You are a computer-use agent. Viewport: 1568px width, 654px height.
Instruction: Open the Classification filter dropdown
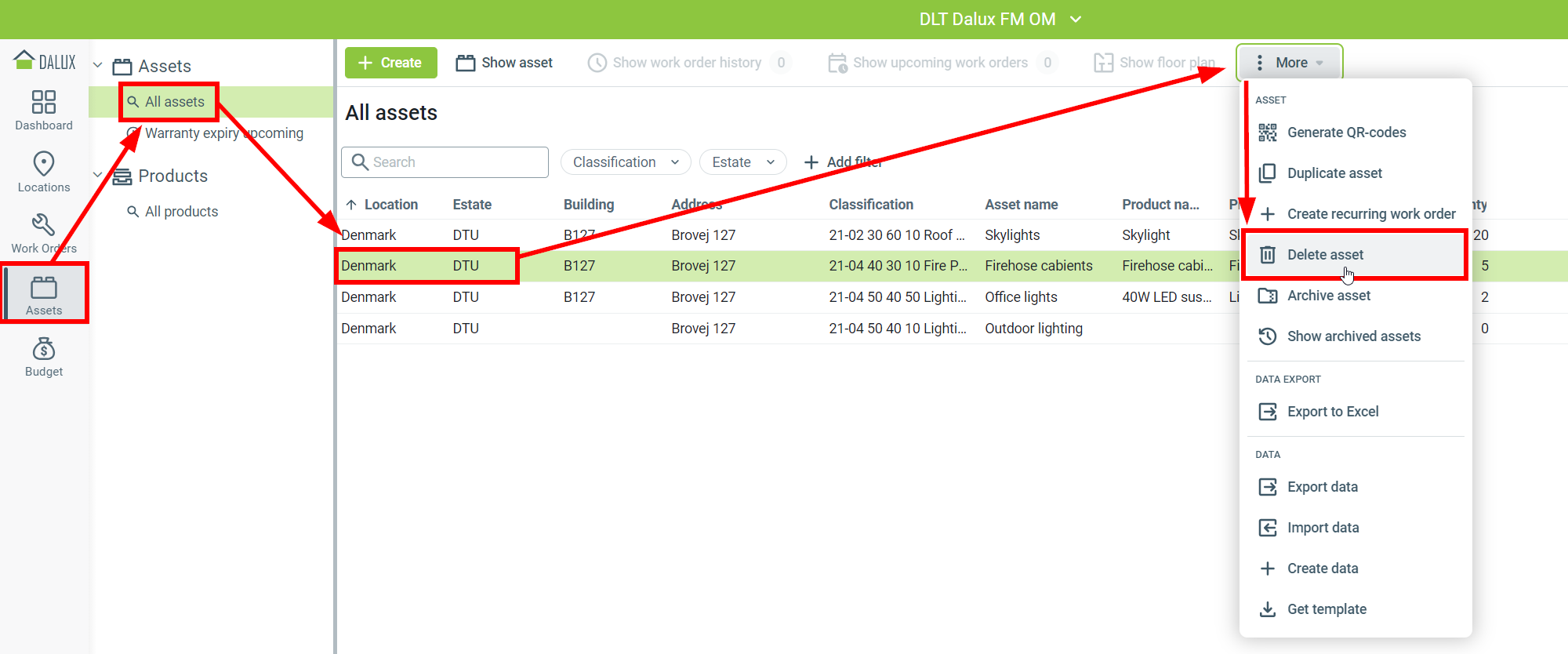[x=625, y=162]
